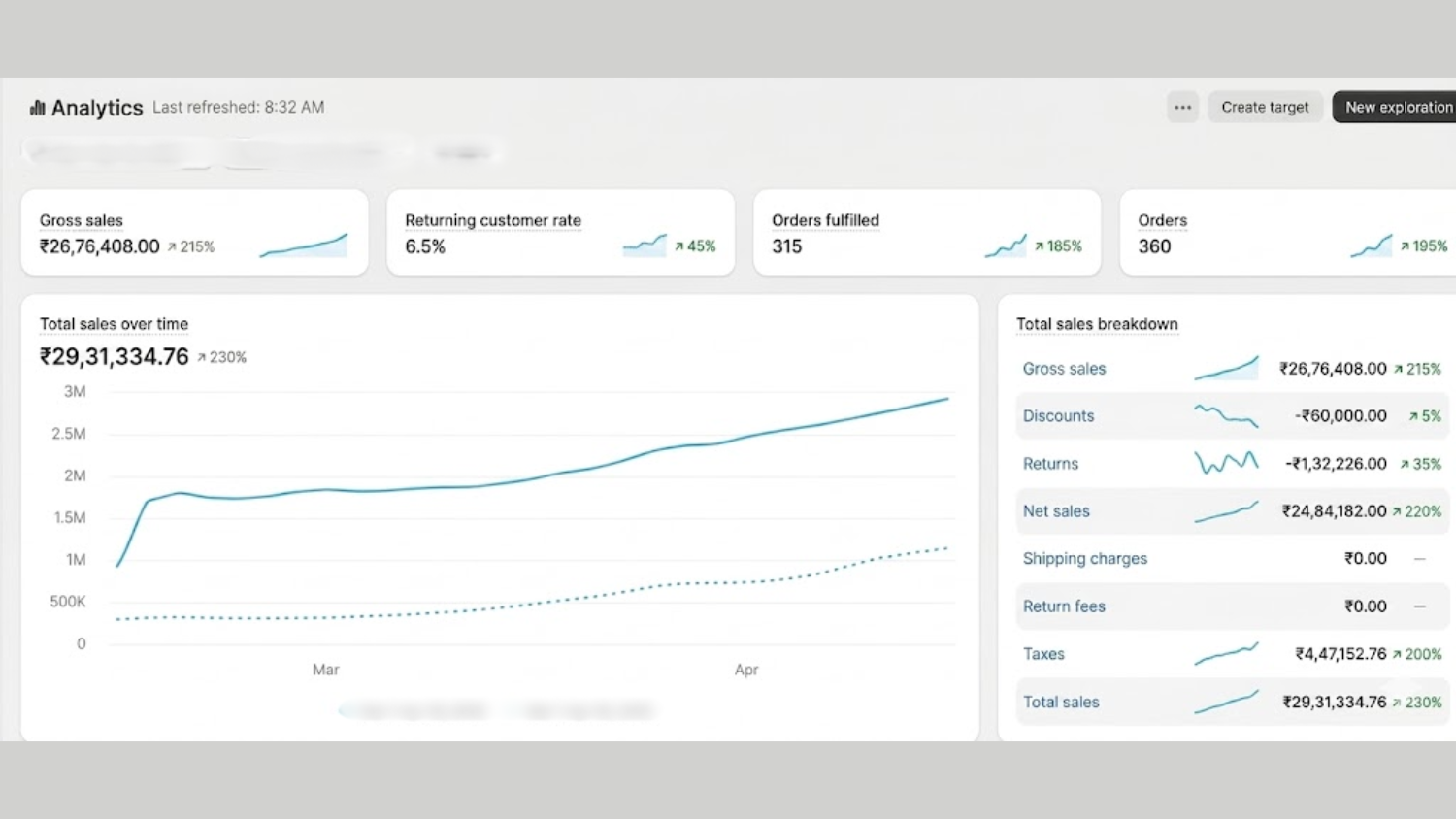Screen dimensions: 1456x819
Task: Click the ₹29,31,334.76 total above the chart
Action: click(x=114, y=356)
